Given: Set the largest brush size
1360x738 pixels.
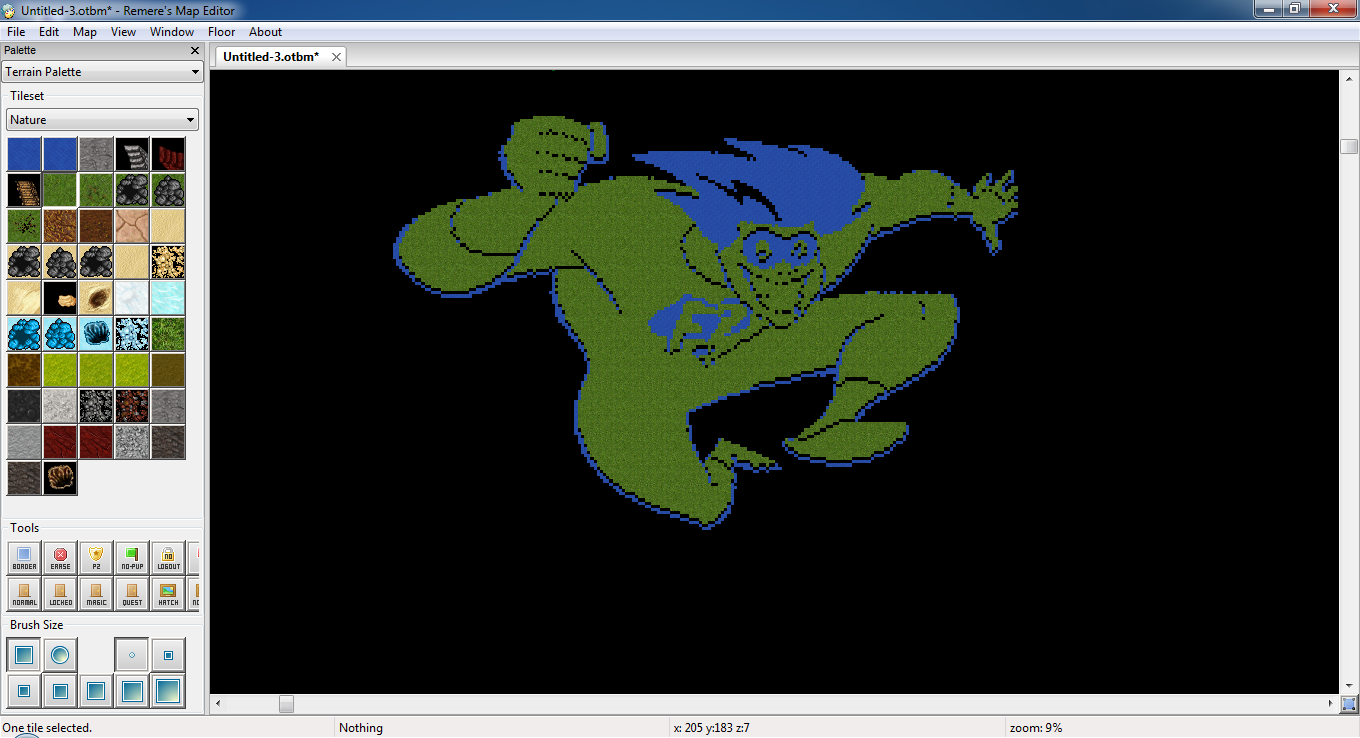Looking at the screenshot, I should pyautogui.click(x=168, y=691).
